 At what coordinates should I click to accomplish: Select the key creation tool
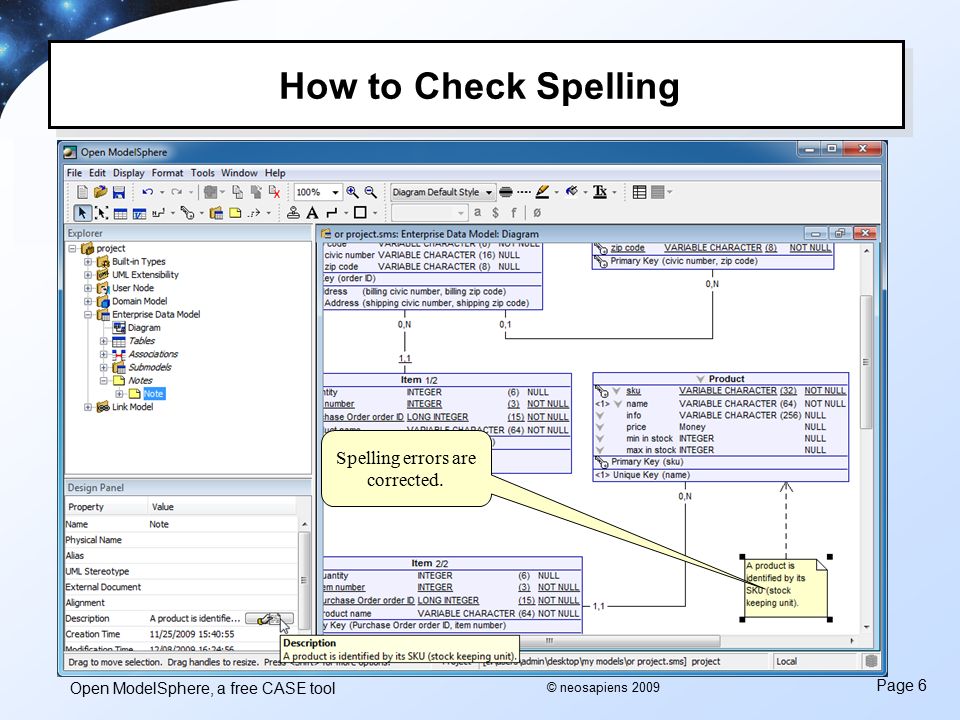click(187, 213)
